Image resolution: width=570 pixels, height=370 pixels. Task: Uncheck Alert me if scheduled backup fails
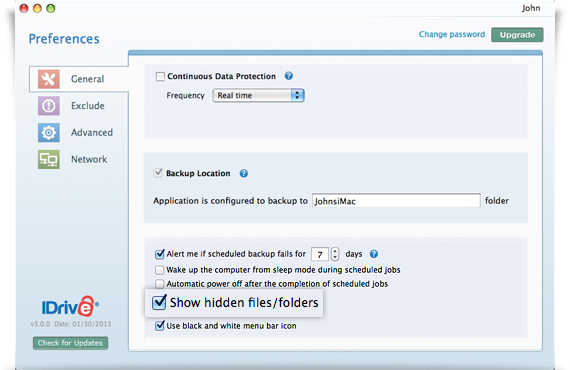pyautogui.click(x=160, y=254)
